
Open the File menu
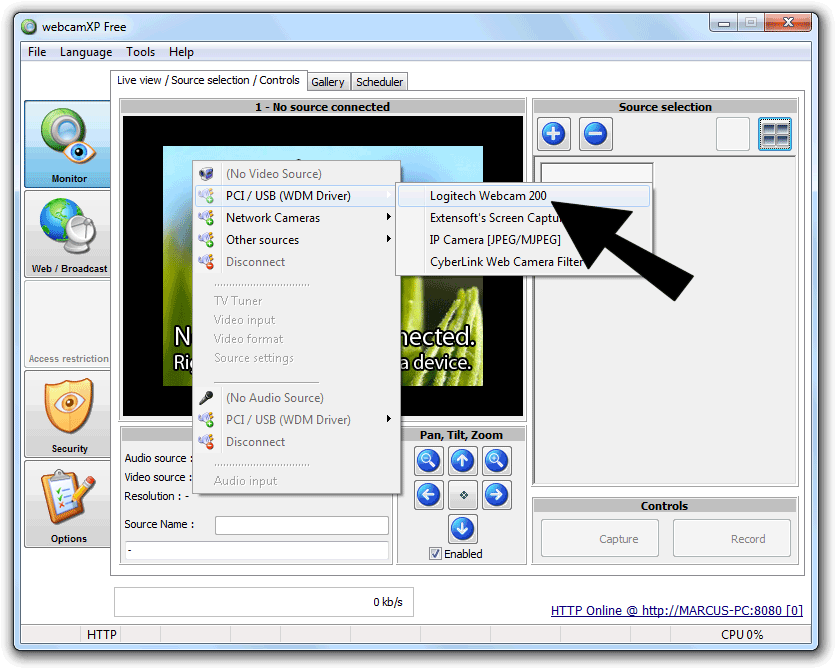37,52
